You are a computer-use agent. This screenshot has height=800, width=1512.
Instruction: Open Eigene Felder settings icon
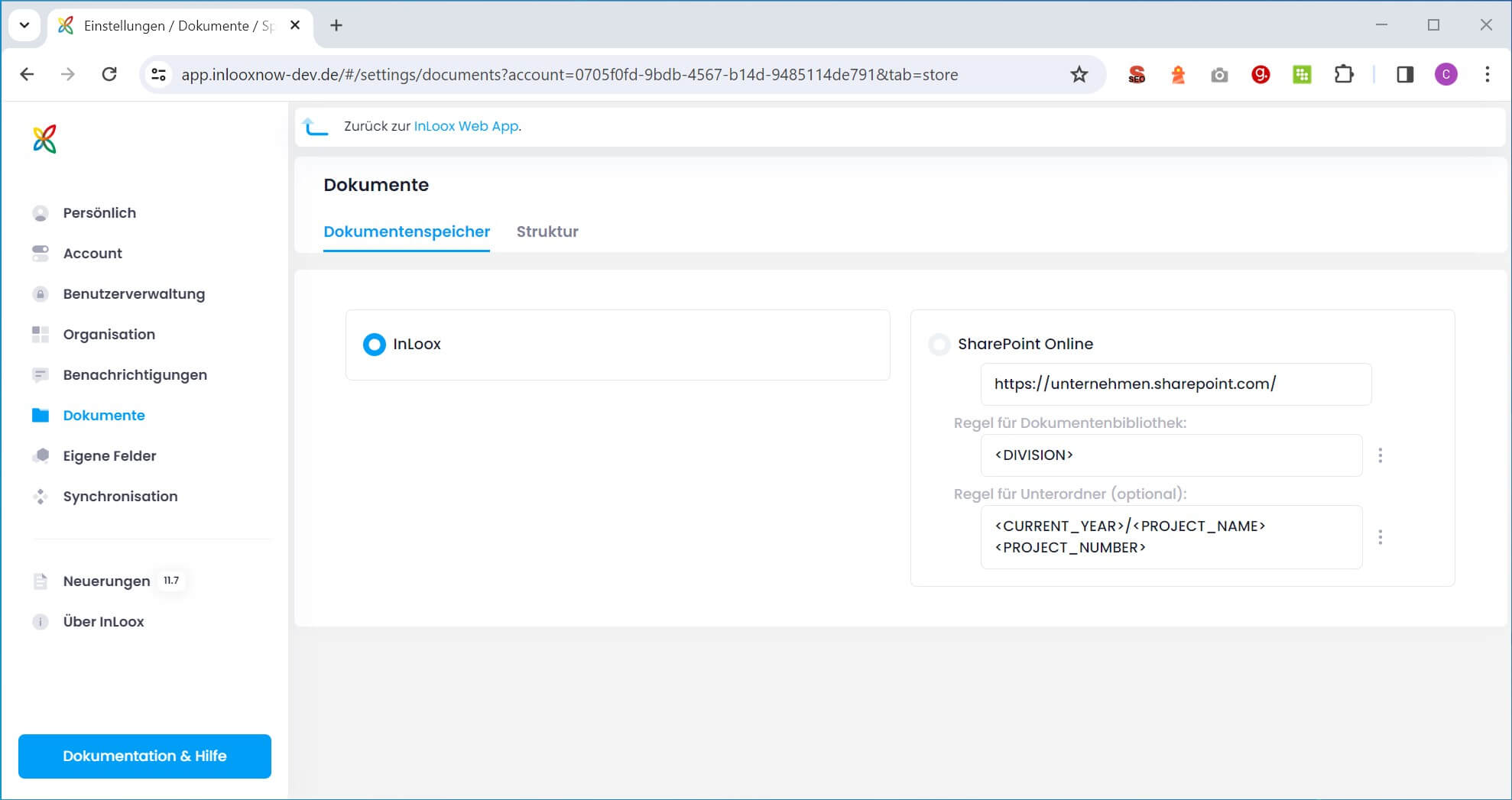[41, 455]
